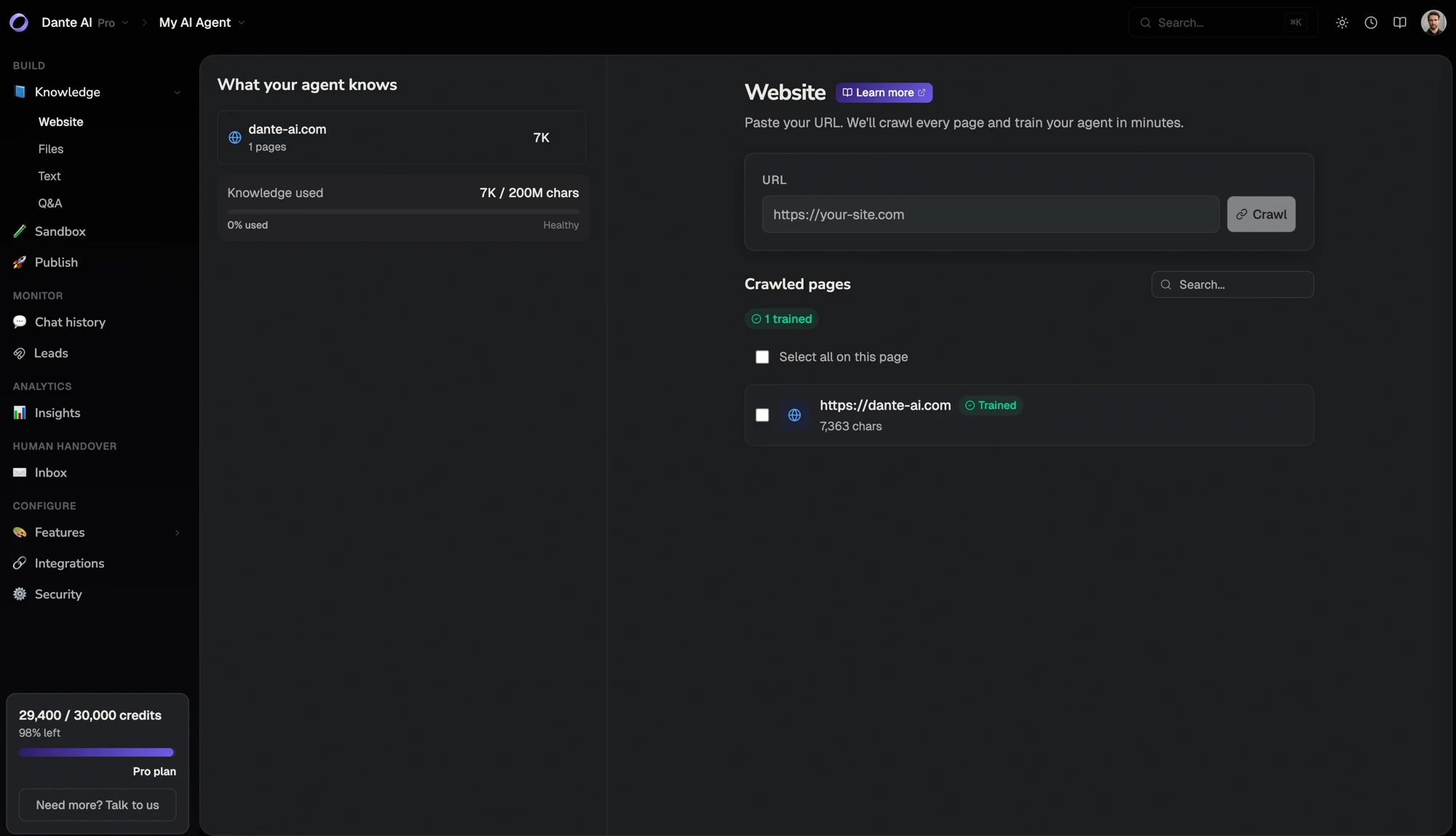Click the magnifier icon in Crawled pages search
1456x836 pixels.
1166,284
